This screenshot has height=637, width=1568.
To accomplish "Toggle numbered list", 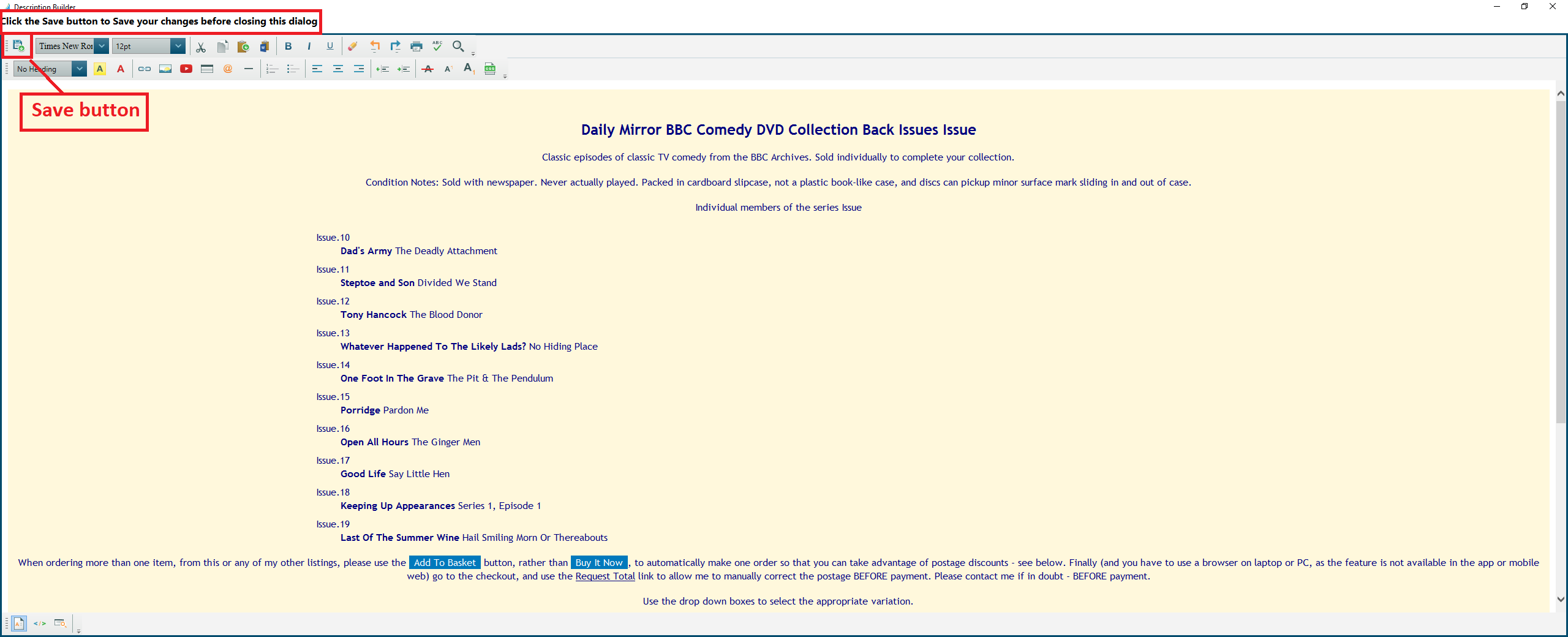I will [273, 69].
